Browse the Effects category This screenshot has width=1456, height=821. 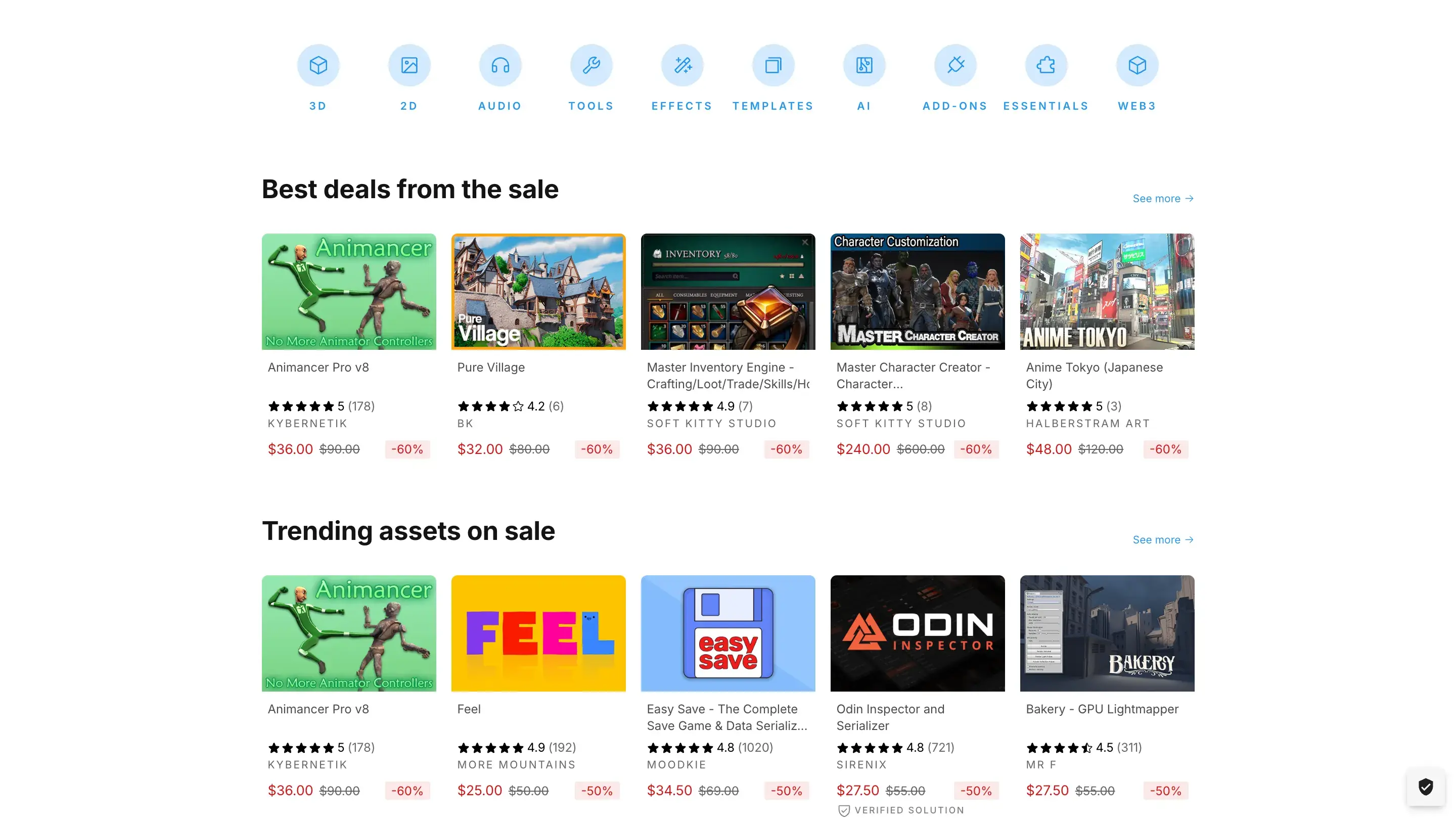pyautogui.click(x=681, y=77)
